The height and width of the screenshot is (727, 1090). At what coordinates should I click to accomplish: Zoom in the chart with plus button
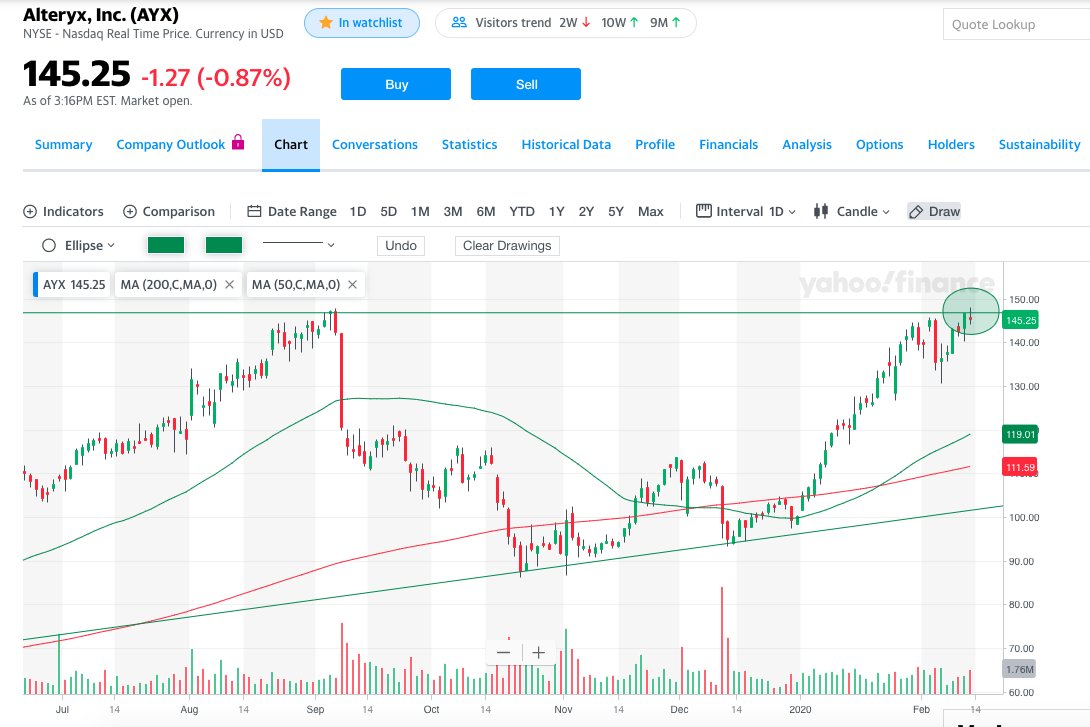(x=539, y=653)
